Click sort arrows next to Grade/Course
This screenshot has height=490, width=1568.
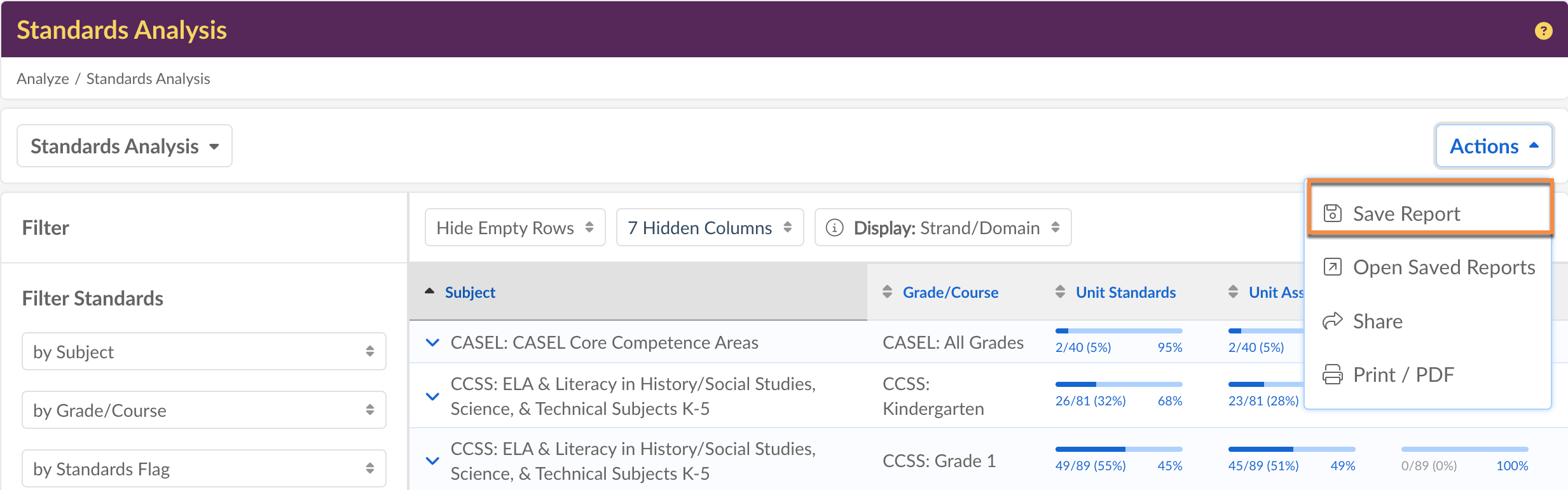[x=887, y=292]
